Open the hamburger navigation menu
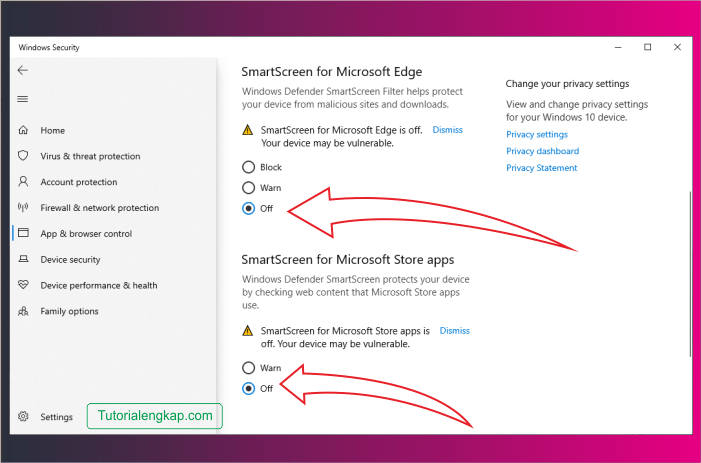 (x=23, y=99)
